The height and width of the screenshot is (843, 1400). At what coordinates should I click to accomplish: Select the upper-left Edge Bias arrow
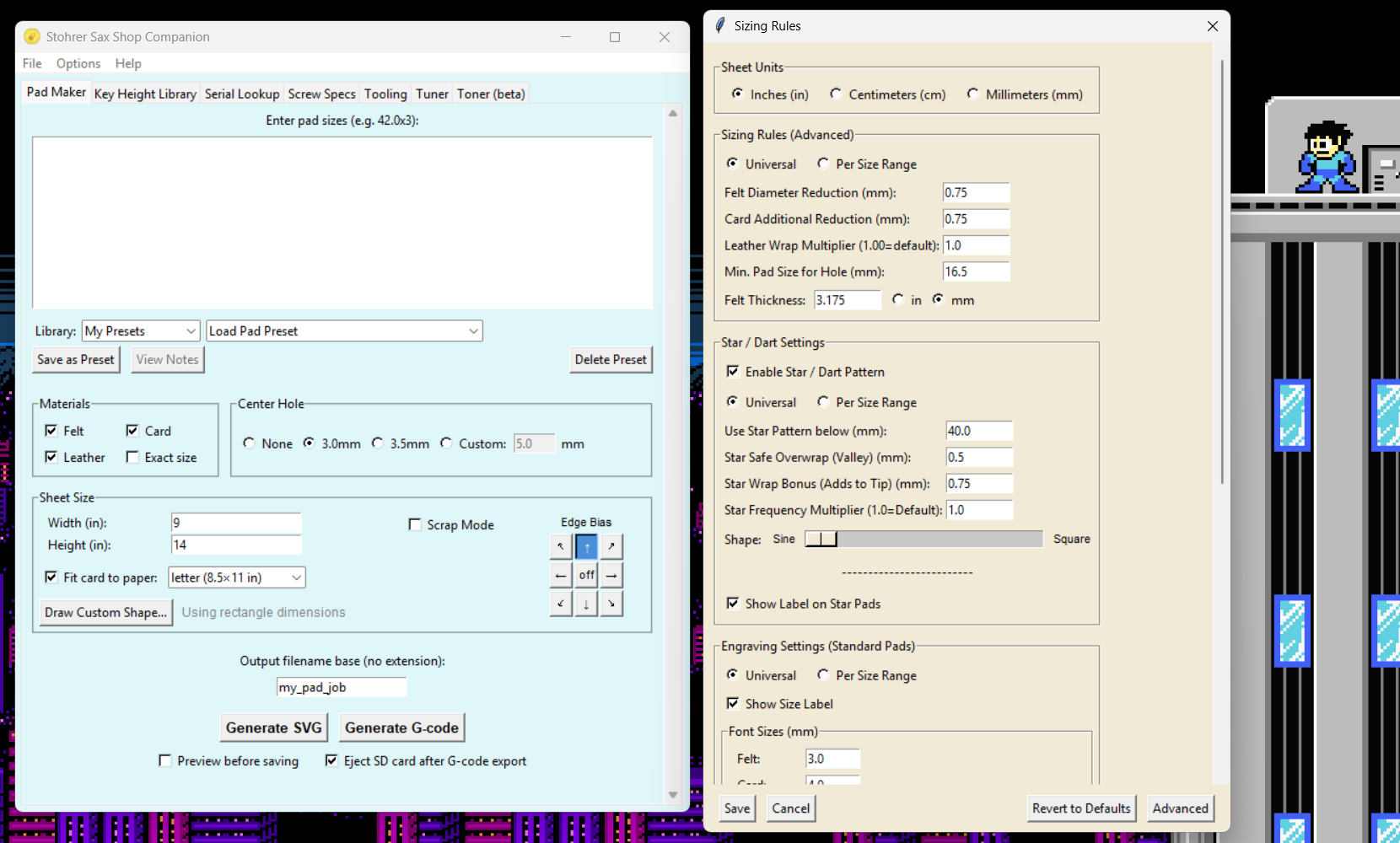coord(561,546)
